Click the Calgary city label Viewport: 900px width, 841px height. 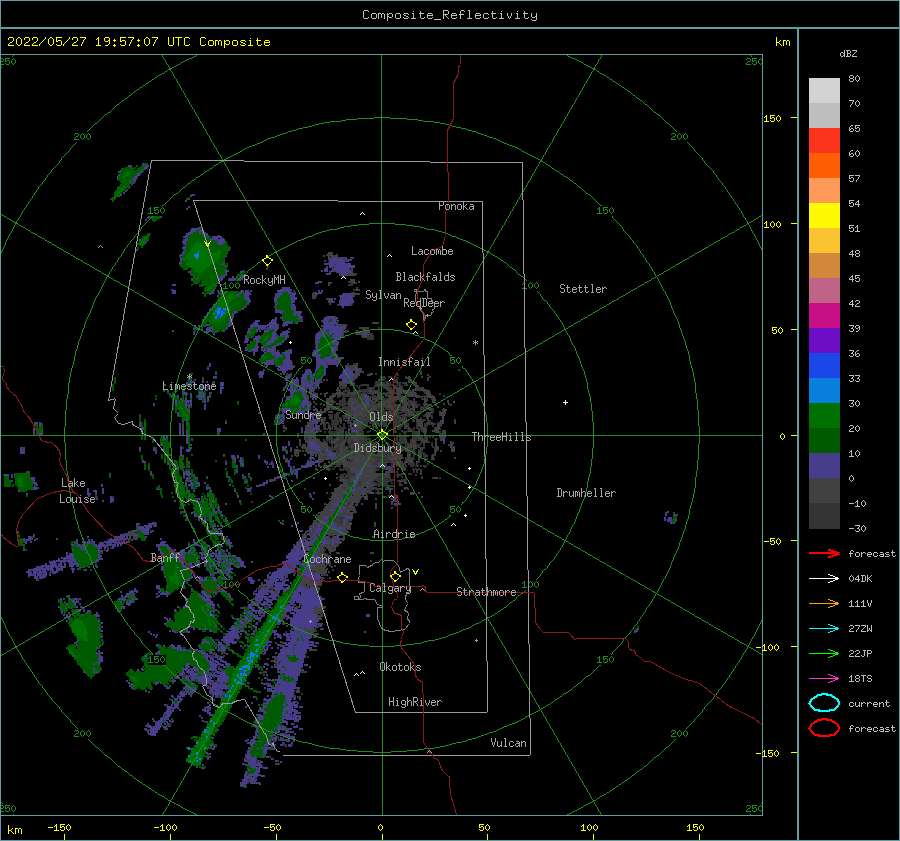(390, 588)
